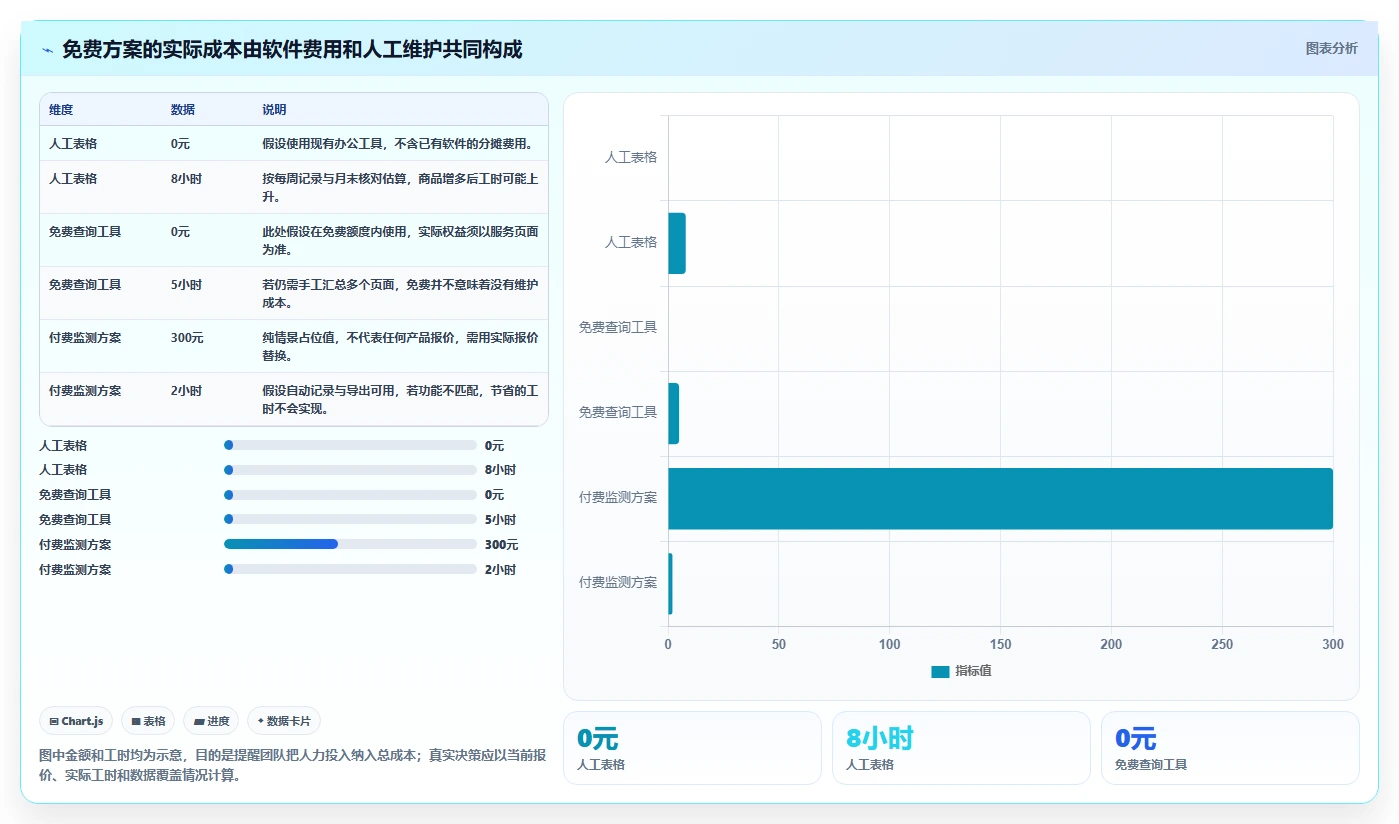1399x824 pixels.
Task: Click the longest chart bar reaching 300
Action: point(1000,498)
